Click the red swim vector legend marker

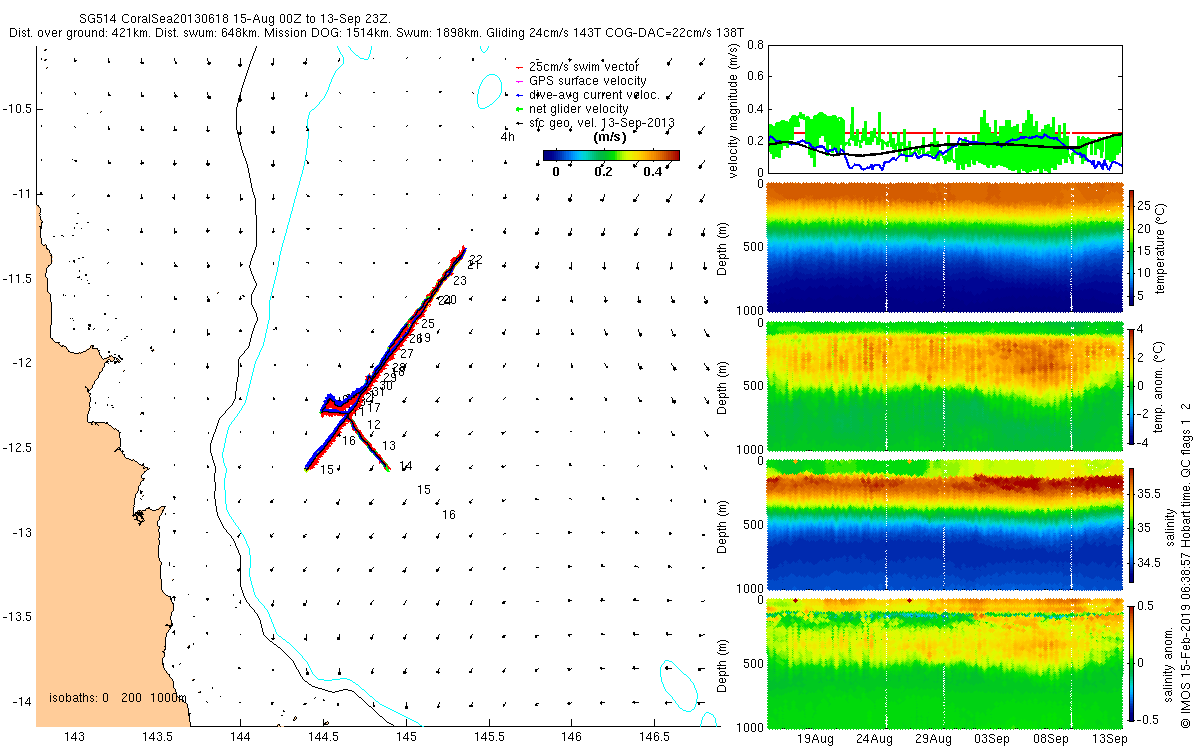[x=519, y=66]
